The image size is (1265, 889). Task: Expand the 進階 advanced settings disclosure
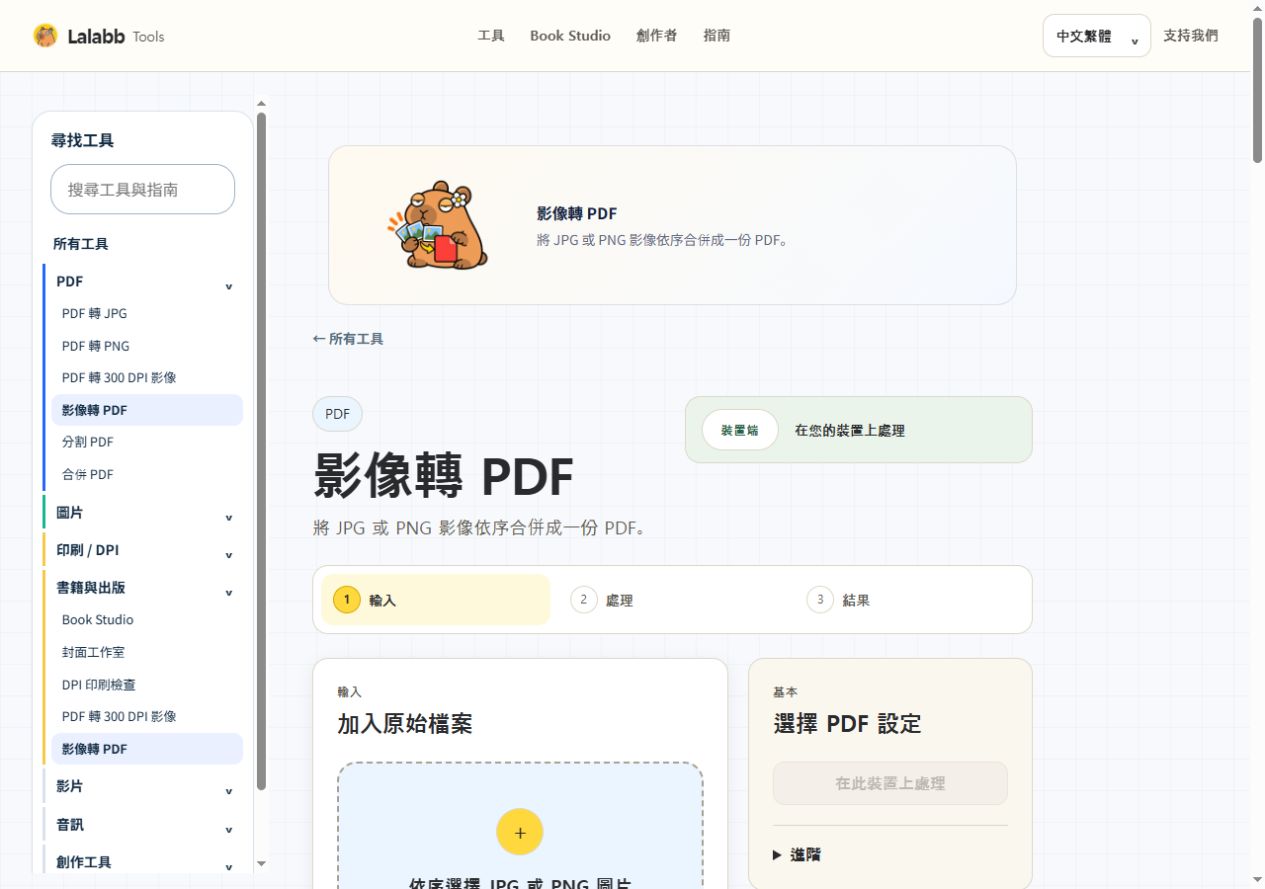[x=798, y=855]
